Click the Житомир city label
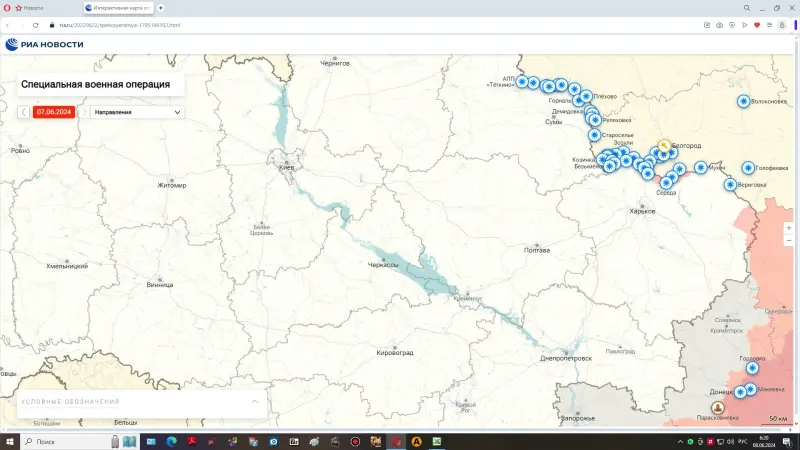The width and height of the screenshot is (800, 450). click(x=172, y=186)
